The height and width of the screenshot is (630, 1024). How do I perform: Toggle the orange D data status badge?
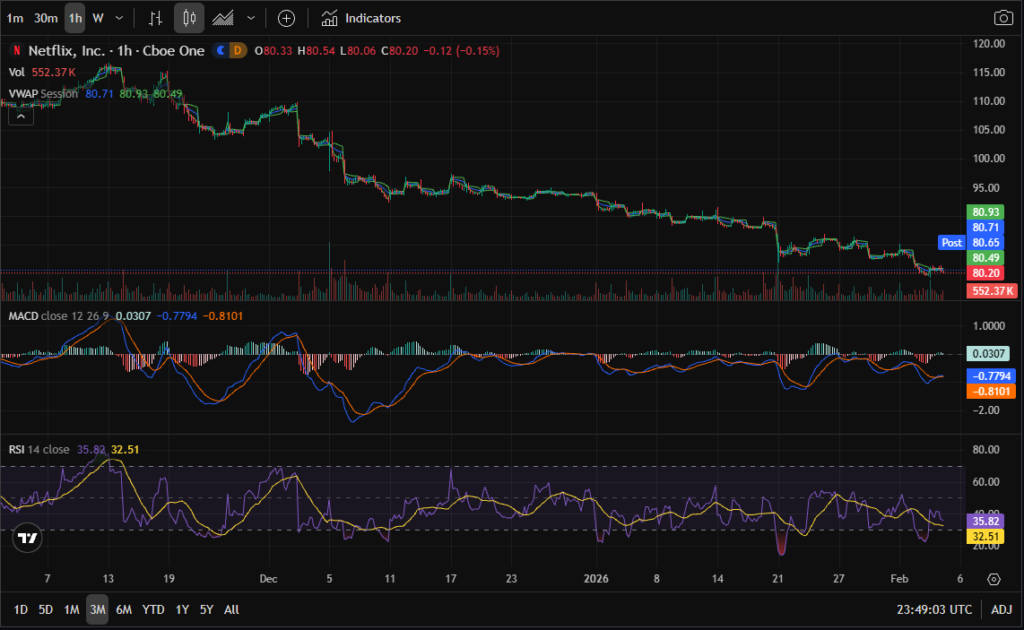238,50
